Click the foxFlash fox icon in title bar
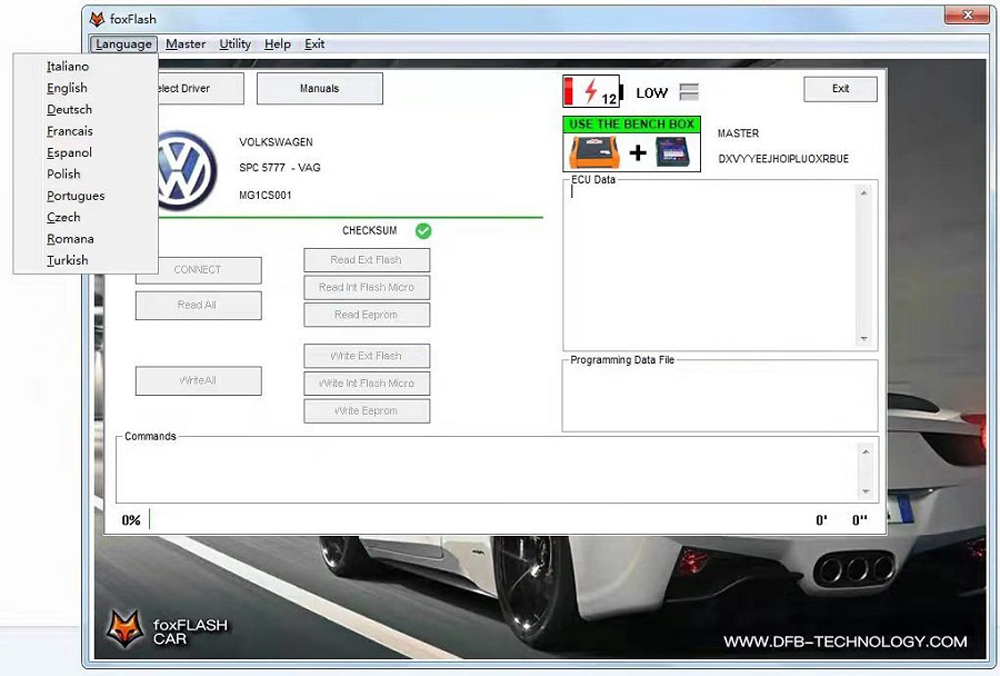This screenshot has height=676, width=1000. [x=97, y=19]
